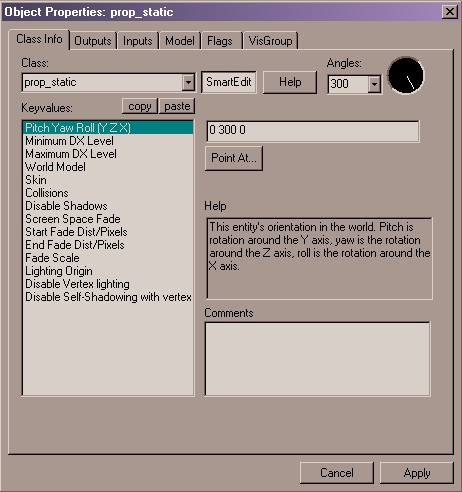Click the black angle compass dial
Viewport: 462px width, 492px height.
(x=406, y=75)
